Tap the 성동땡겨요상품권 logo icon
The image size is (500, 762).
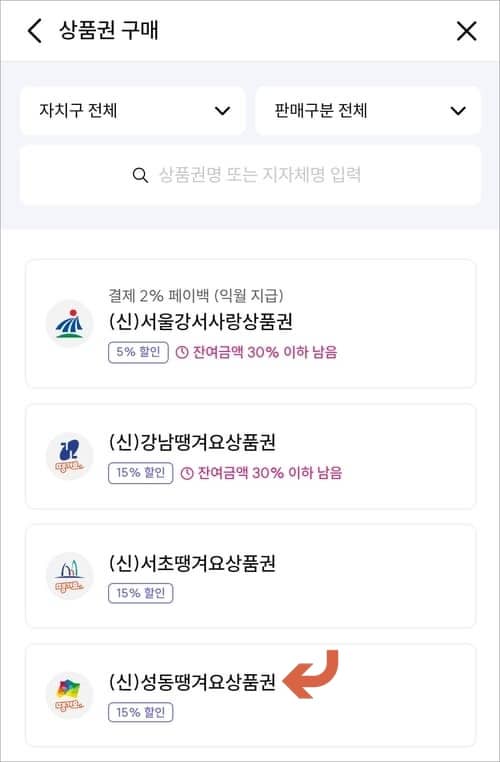click(x=69, y=695)
